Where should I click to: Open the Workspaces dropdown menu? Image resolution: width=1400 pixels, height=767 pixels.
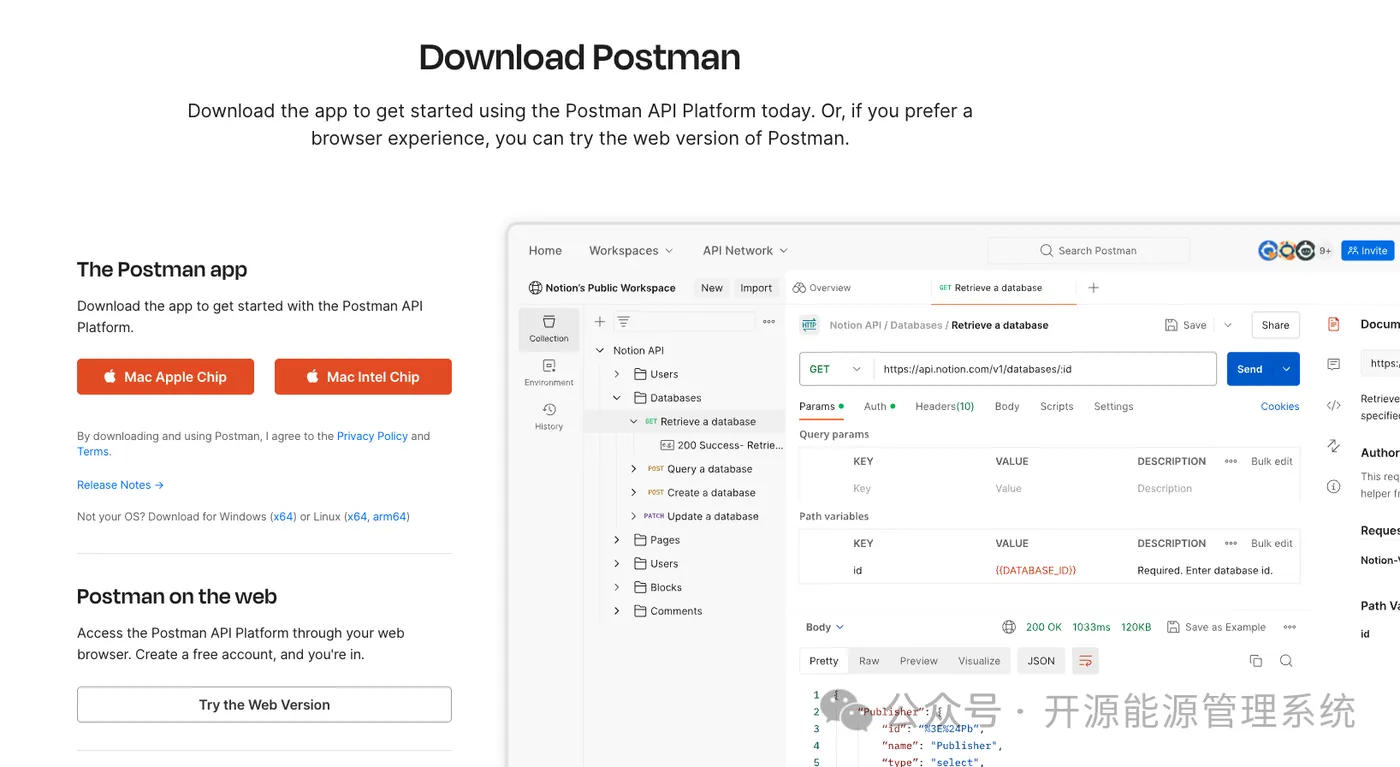(x=631, y=250)
